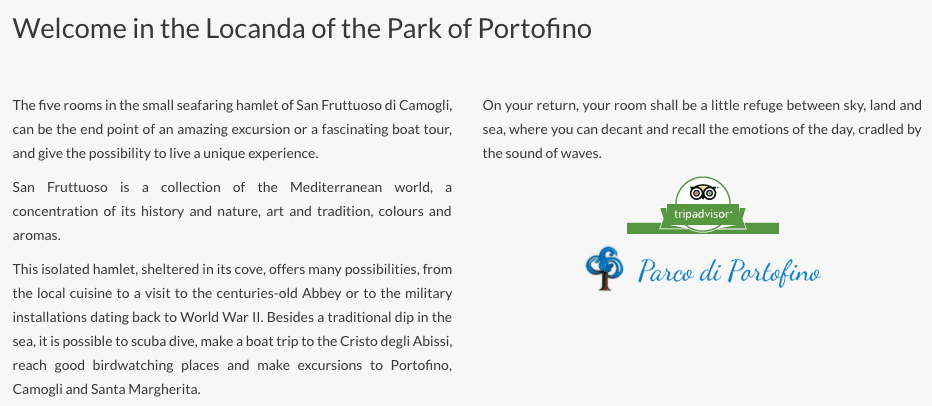Open the Parco di Portofino script text
932x406 pixels.
coord(729,272)
